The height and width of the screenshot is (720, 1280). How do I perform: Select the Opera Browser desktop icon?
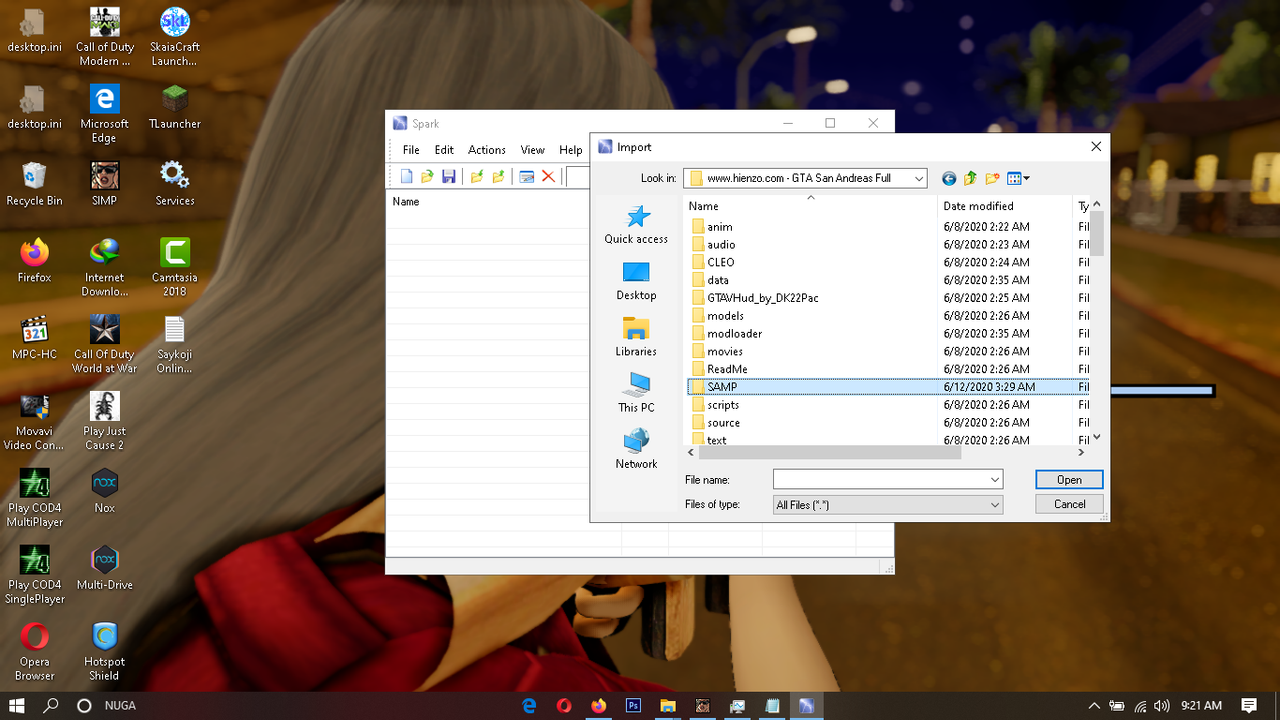[34, 652]
